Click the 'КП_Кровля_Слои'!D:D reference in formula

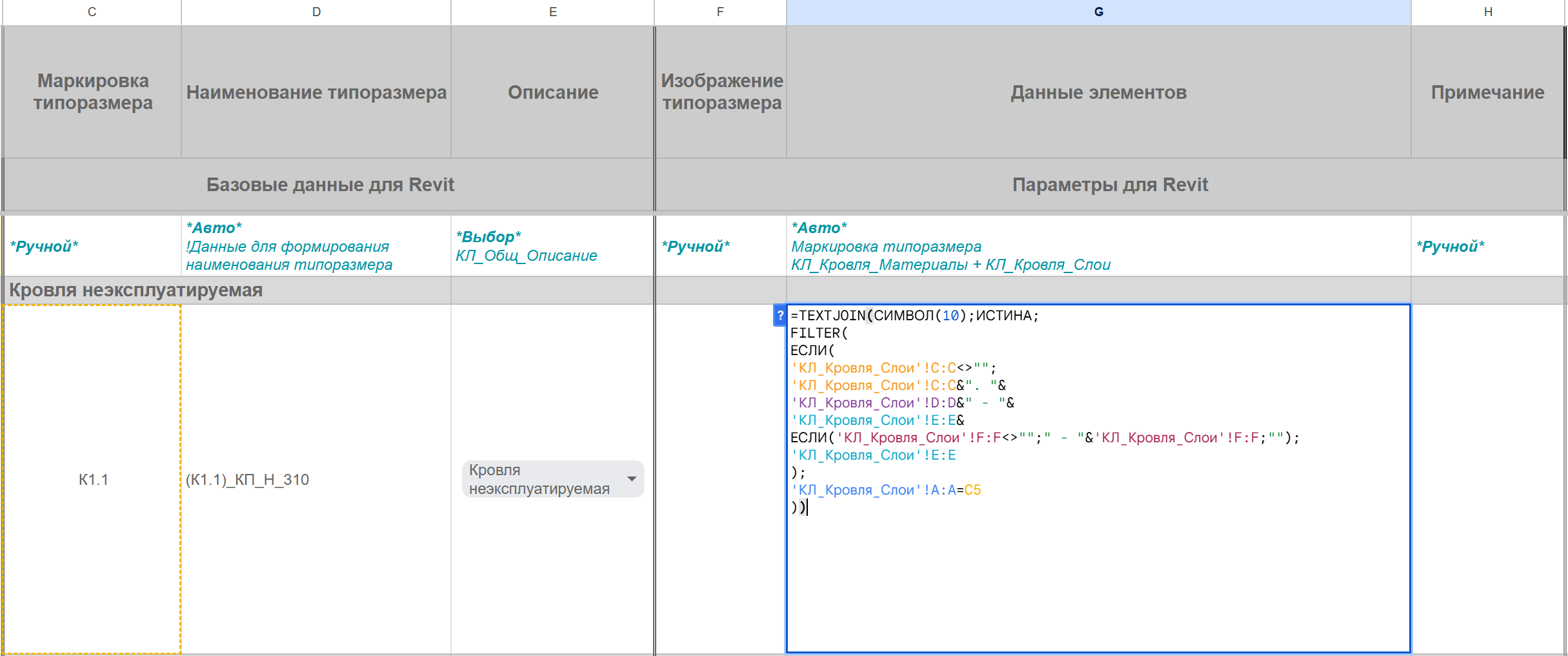click(x=873, y=403)
